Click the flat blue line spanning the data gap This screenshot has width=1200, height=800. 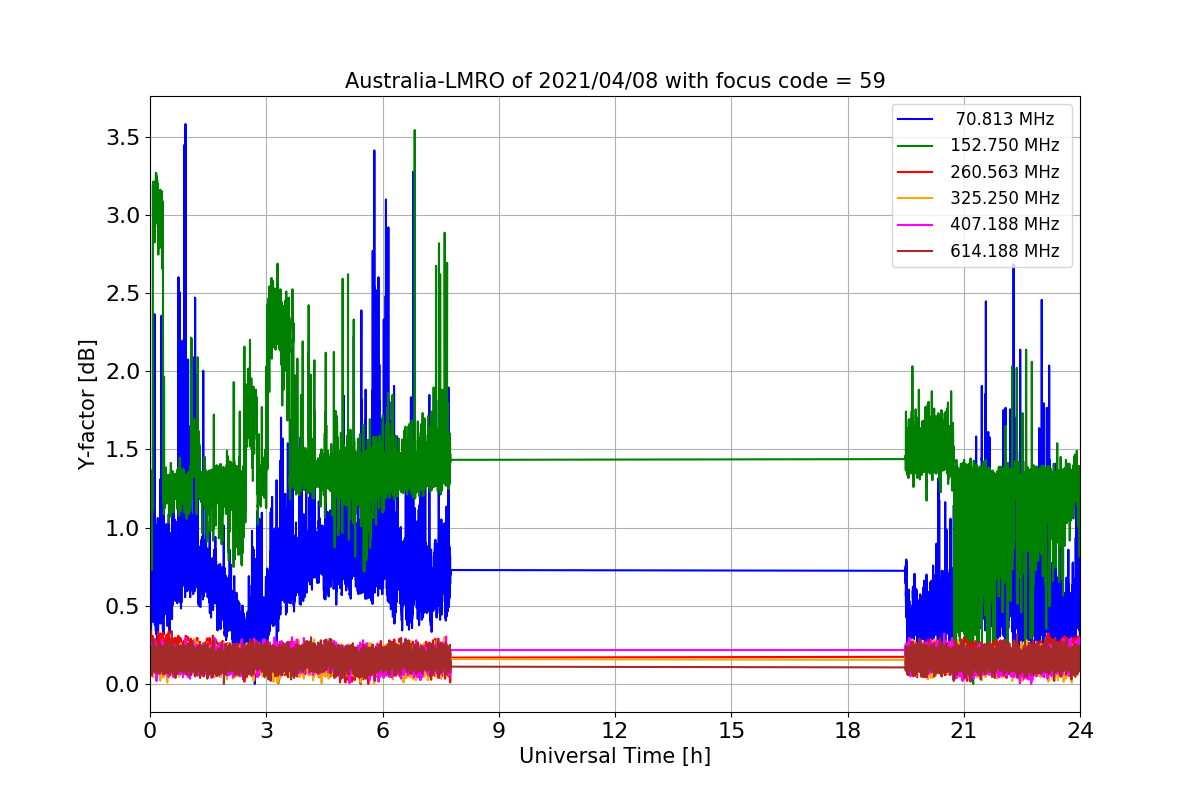[x=678, y=570]
